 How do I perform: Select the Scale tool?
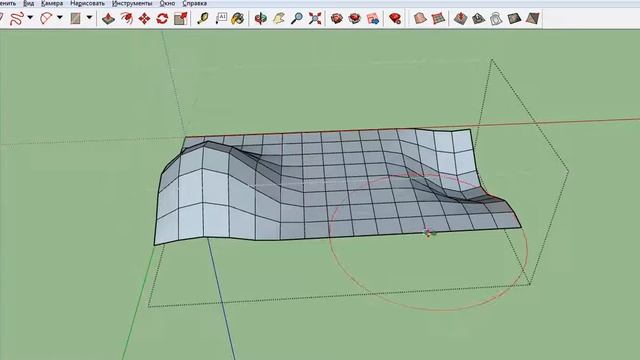point(180,18)
